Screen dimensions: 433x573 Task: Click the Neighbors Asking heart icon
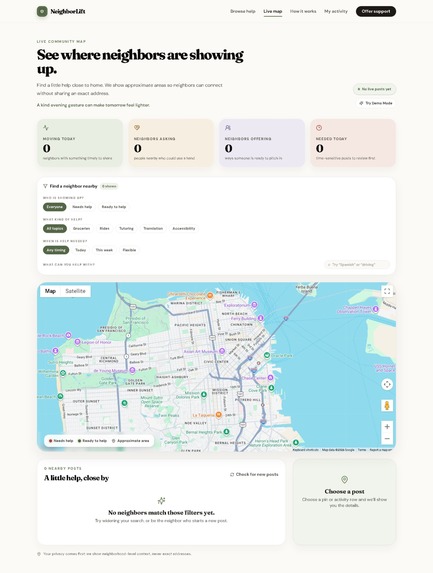pyautogui.click(x=137, y=128)
